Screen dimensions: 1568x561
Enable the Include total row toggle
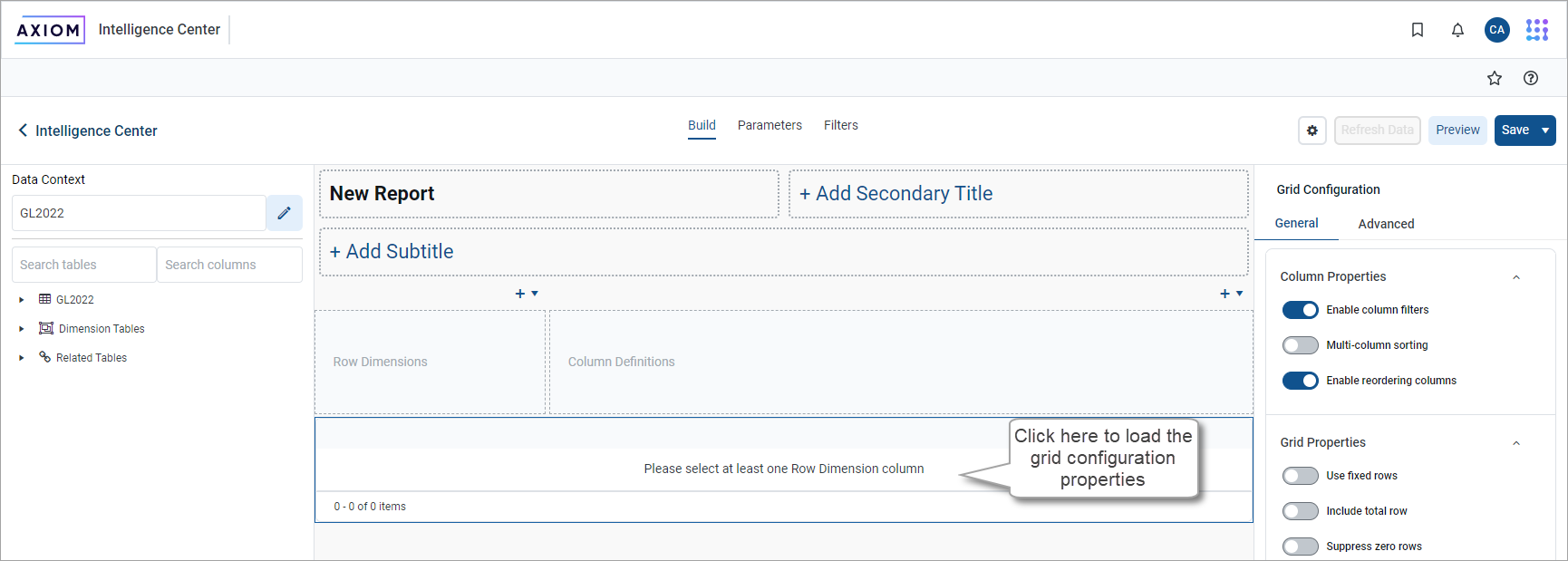point(1301,511)
